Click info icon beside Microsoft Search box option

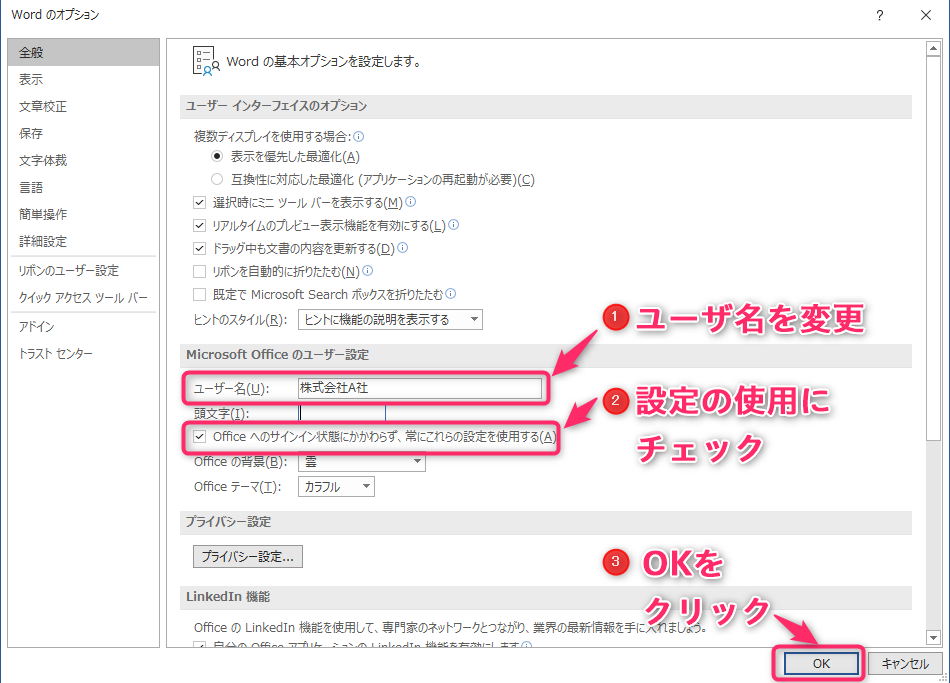450,294
